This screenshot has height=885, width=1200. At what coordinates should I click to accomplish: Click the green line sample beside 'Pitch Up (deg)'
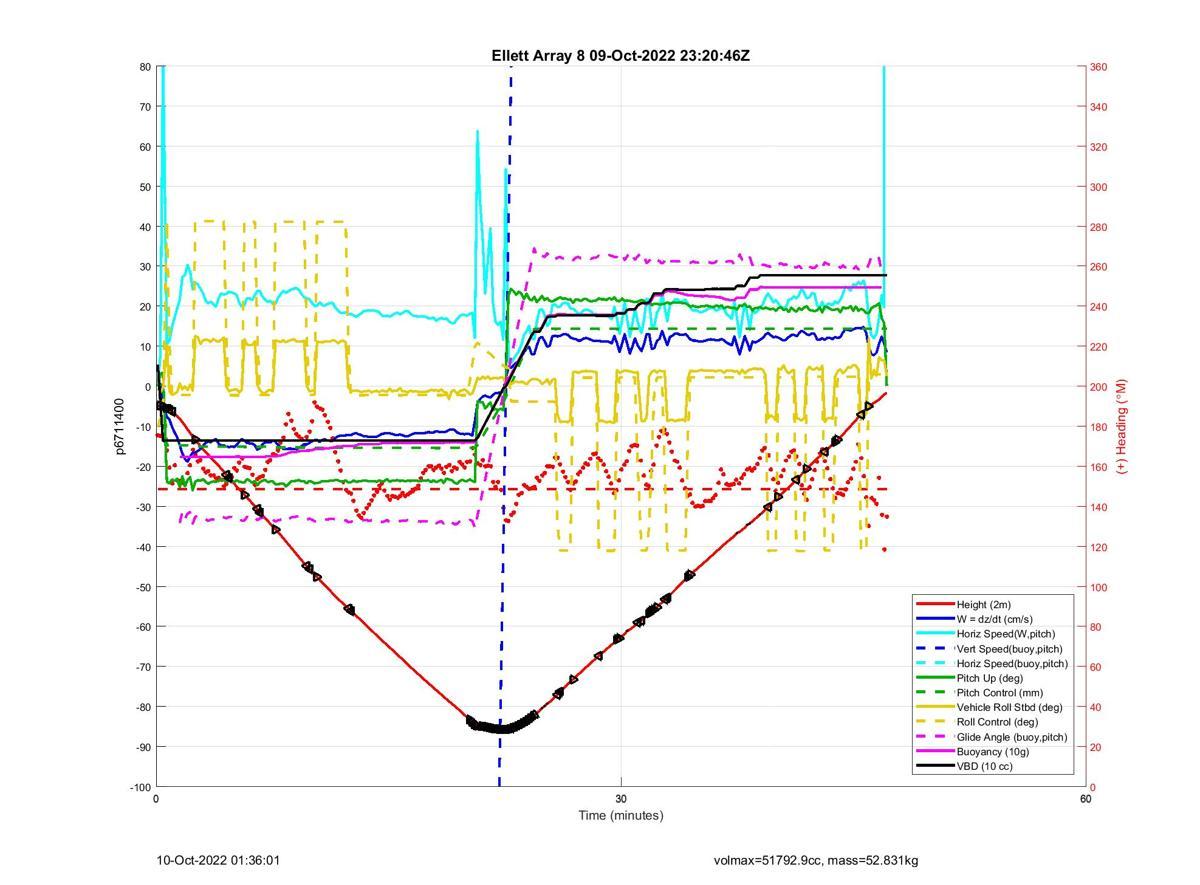pos(935,678)
